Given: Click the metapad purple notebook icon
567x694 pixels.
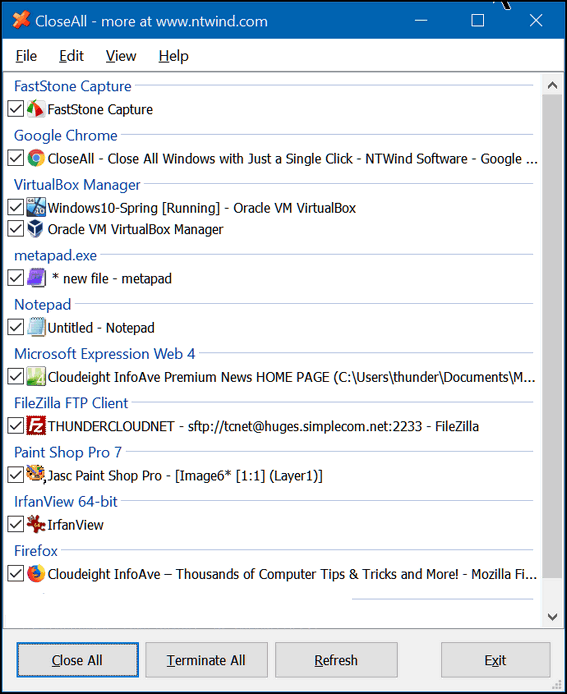Looking at the screenshot, I should (x=36, y=278).
